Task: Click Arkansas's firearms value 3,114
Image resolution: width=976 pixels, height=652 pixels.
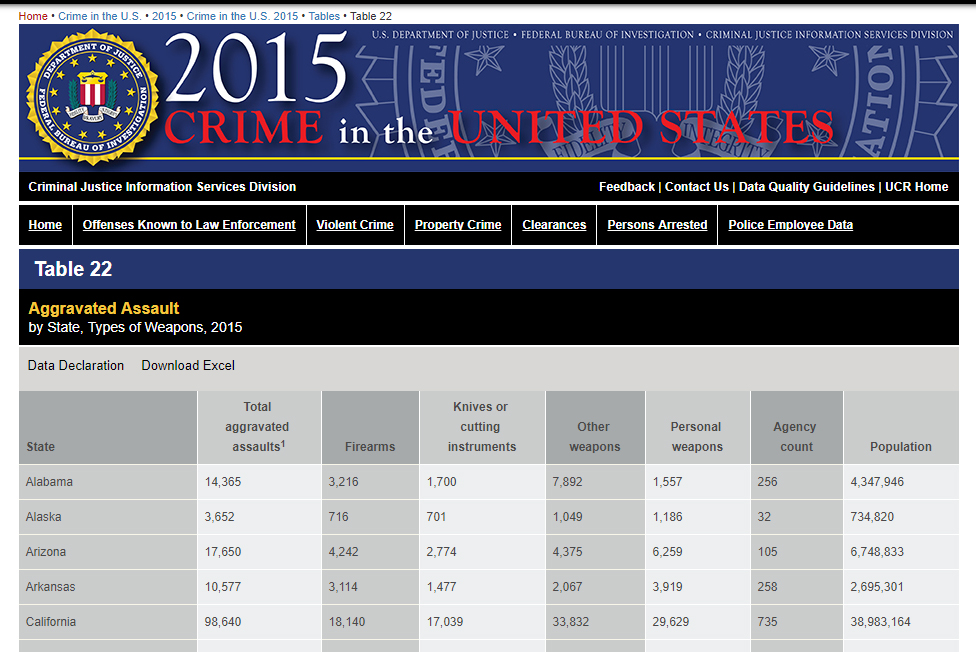Action: pos(343,587)
